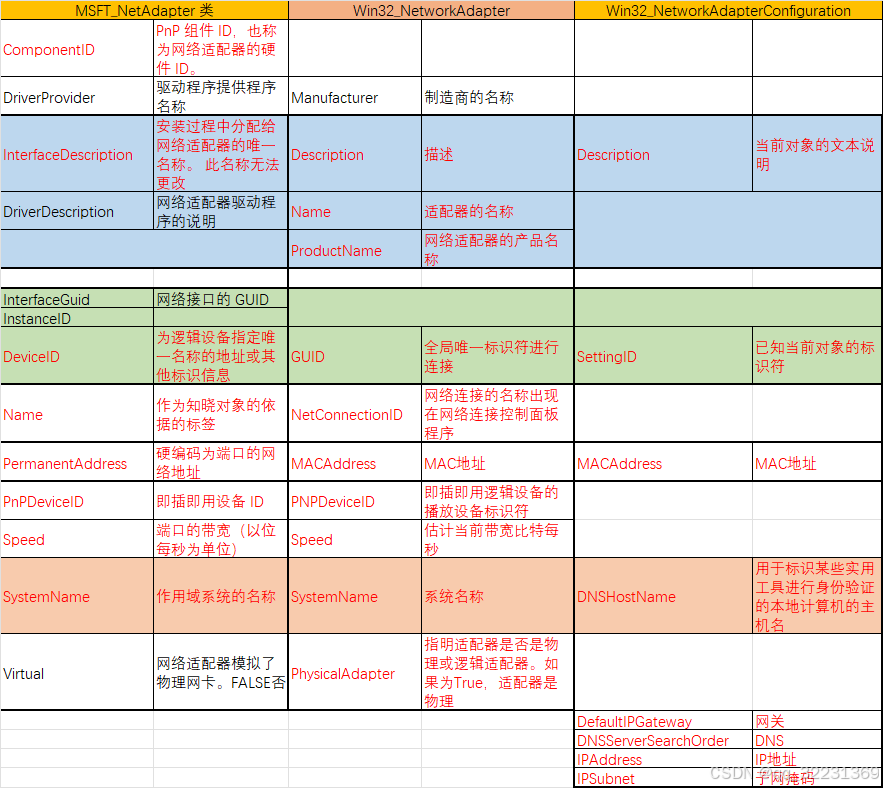Select the Manufacturer cell
Screen dimensions: 883x788
(x=355, y=97)
